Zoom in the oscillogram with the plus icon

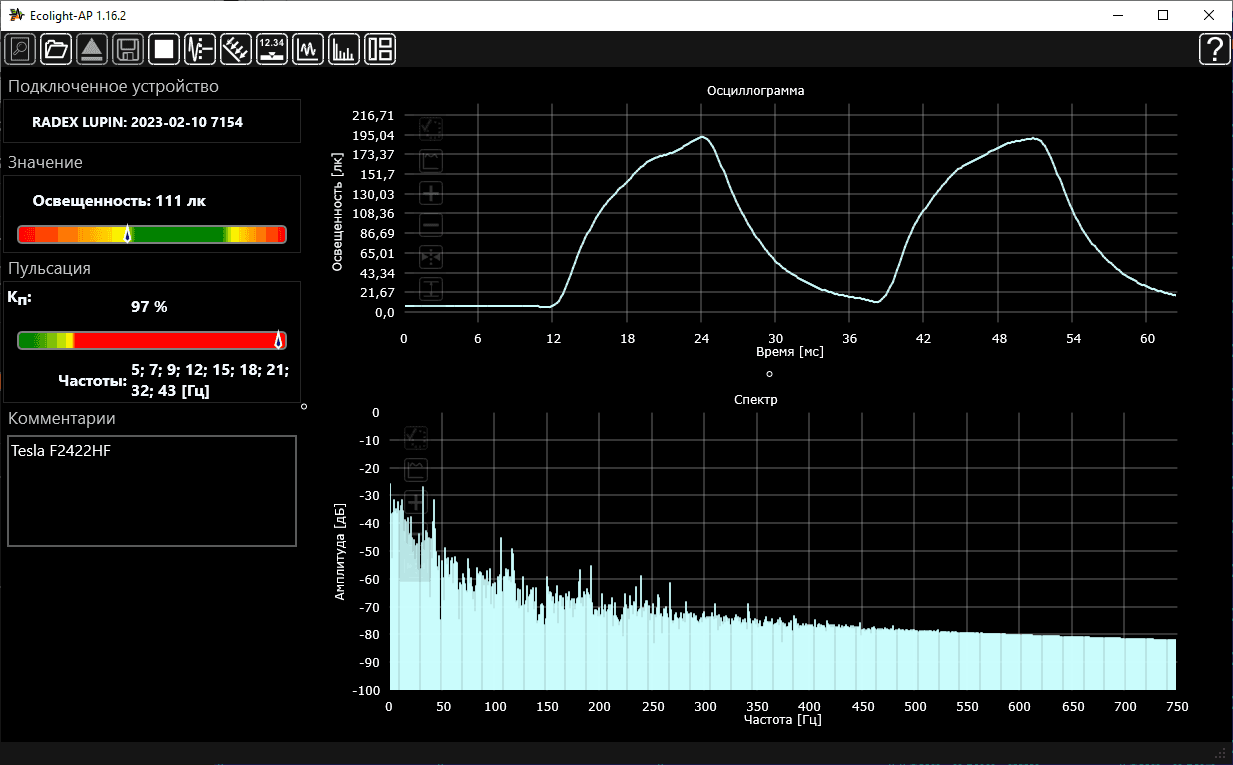[431, 193]
